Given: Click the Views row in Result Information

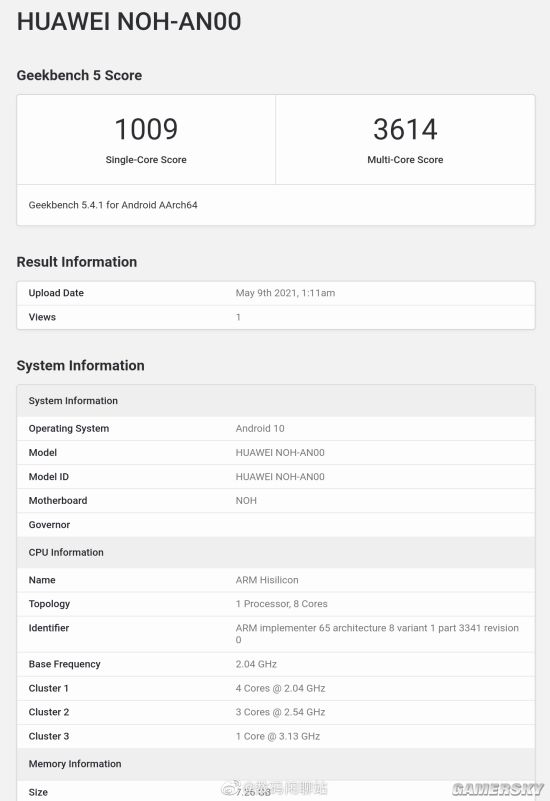Looking at the screenshot, I should tap(276, 317).
